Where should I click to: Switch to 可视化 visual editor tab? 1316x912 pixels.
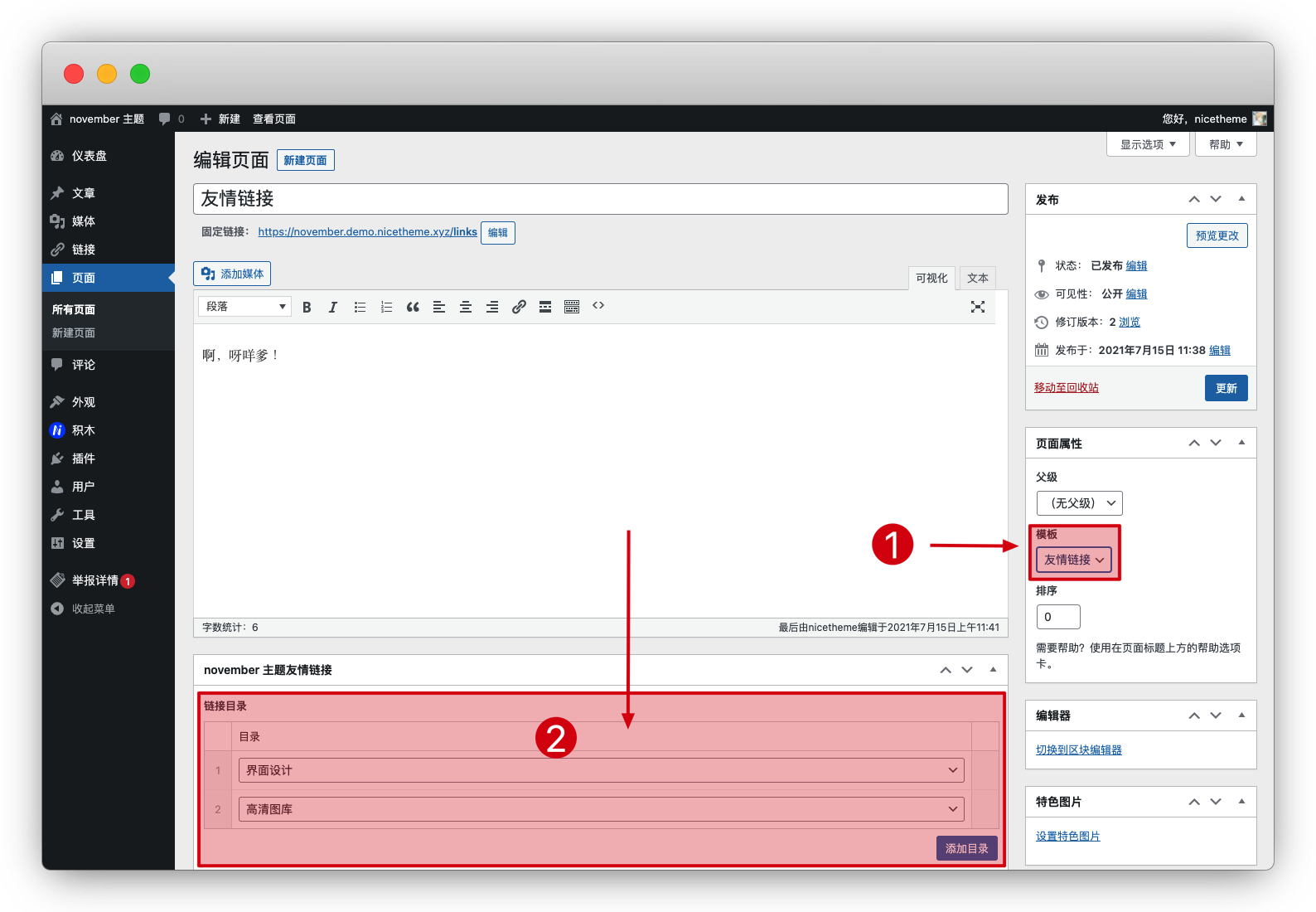[931, 279]
